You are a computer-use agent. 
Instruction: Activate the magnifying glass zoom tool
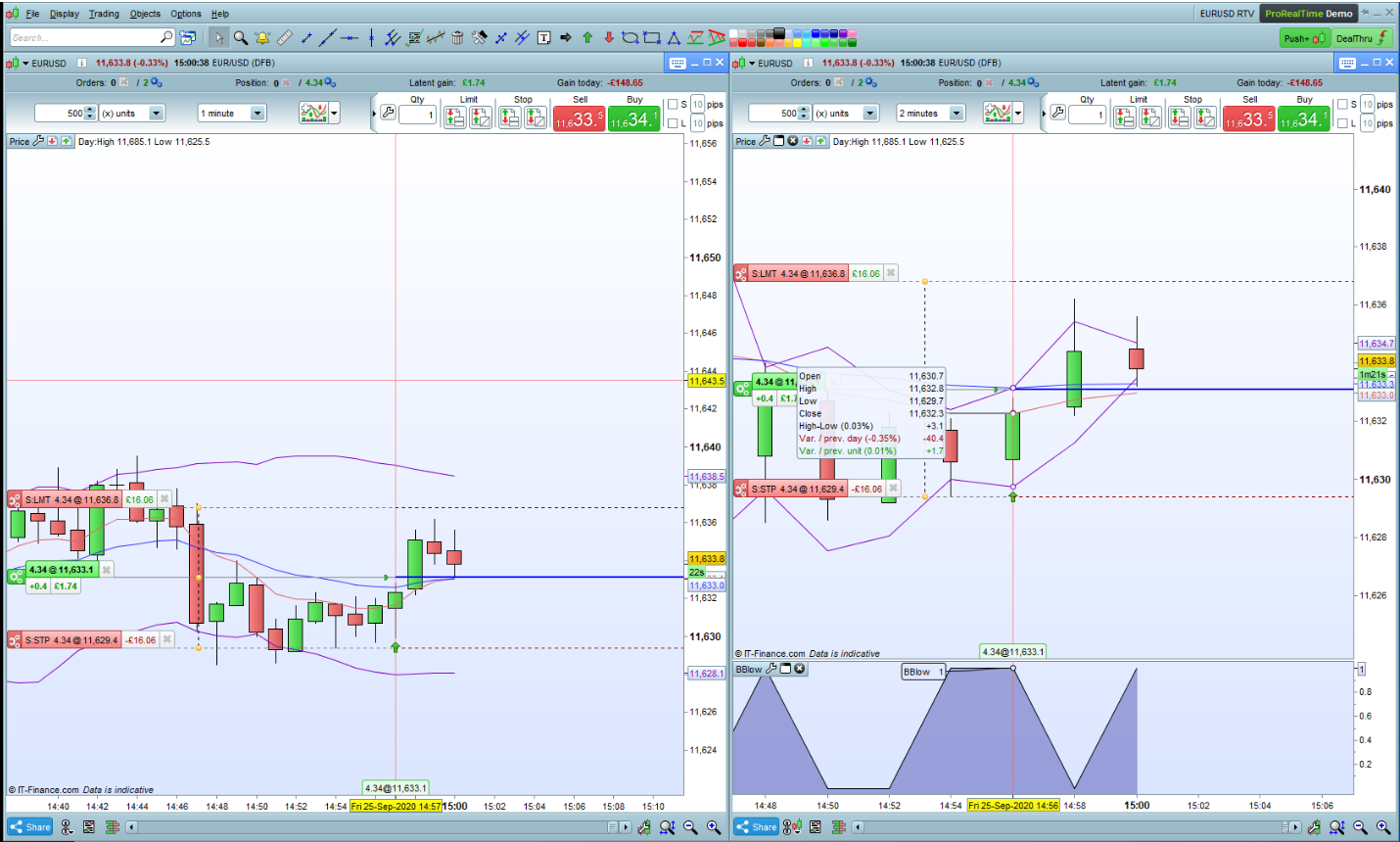tap(241, 38)
